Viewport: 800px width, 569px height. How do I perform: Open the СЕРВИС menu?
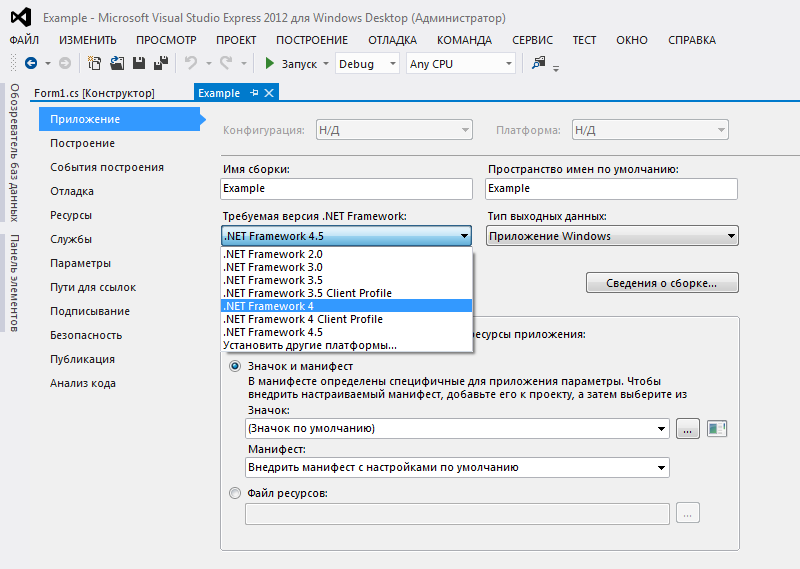point(532,40)
